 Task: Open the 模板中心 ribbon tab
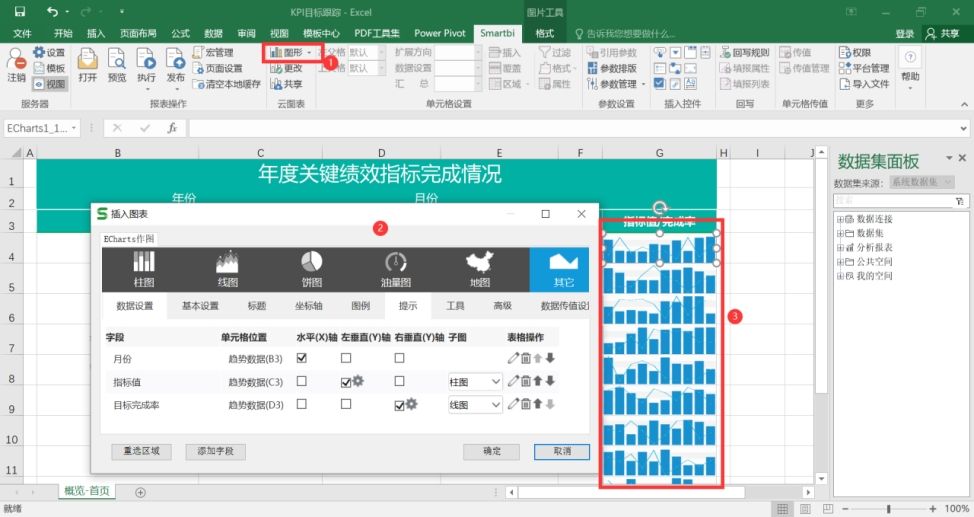pyautogui.click(x=321, y=33)
